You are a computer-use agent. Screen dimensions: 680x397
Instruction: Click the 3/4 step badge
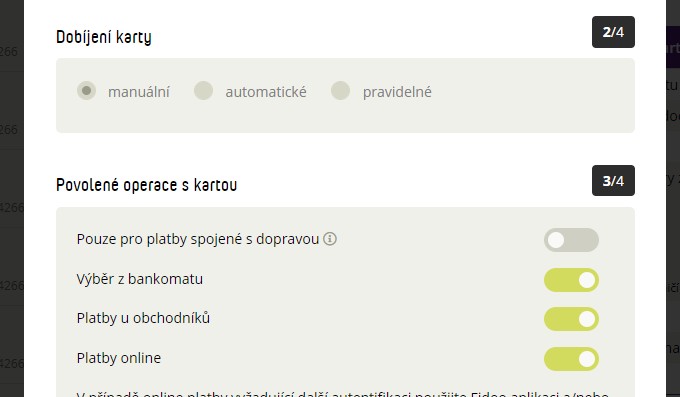(613, 180)
